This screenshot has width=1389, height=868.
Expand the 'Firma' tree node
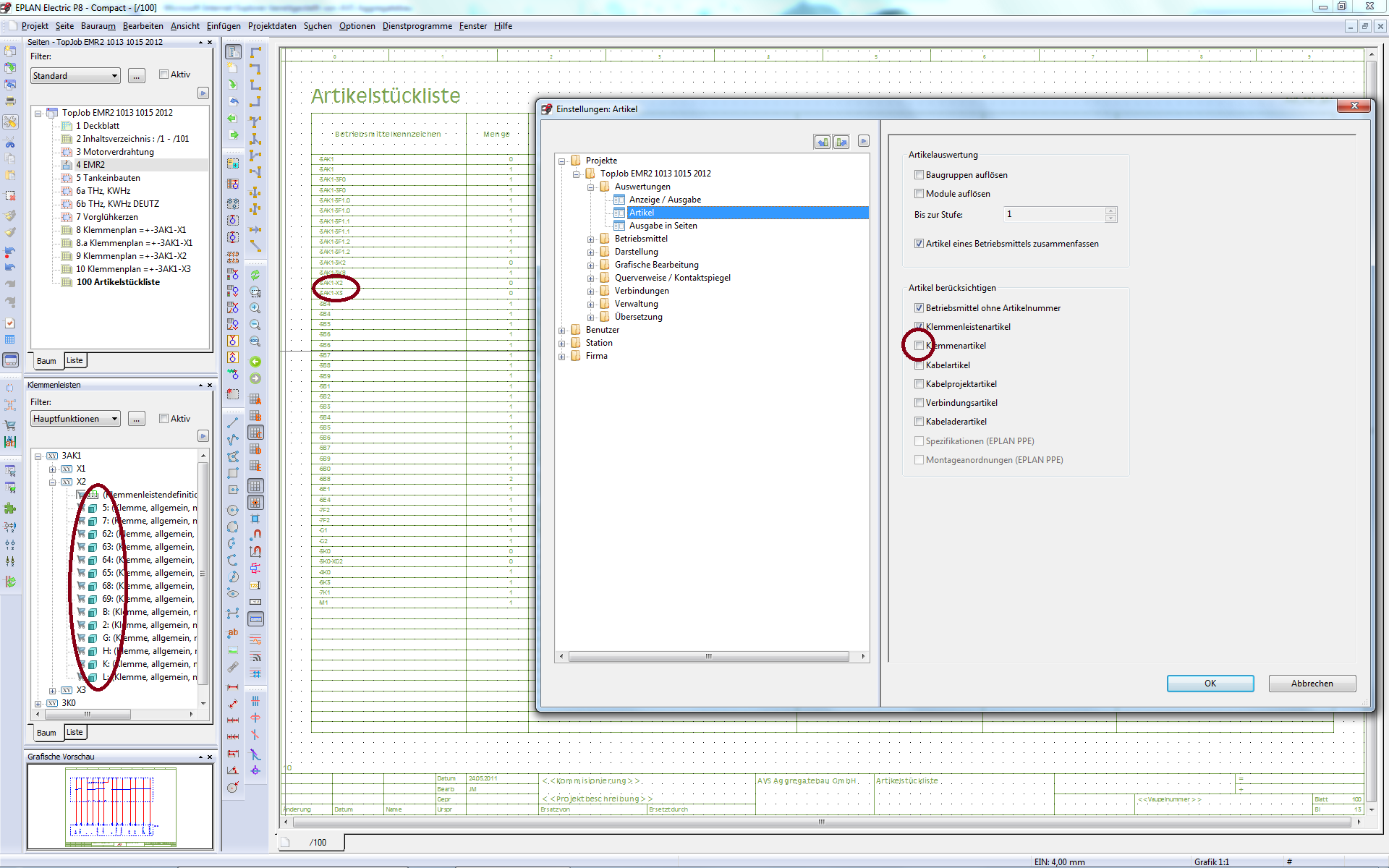click(x=561, y=357)
